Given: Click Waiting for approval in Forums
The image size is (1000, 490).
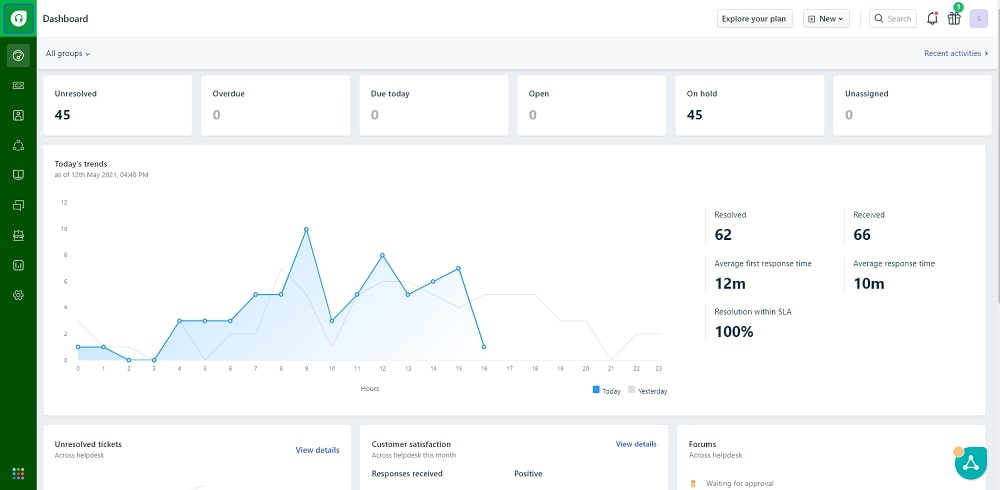Looking at the screenshot, I should click(x=739, y=484).
